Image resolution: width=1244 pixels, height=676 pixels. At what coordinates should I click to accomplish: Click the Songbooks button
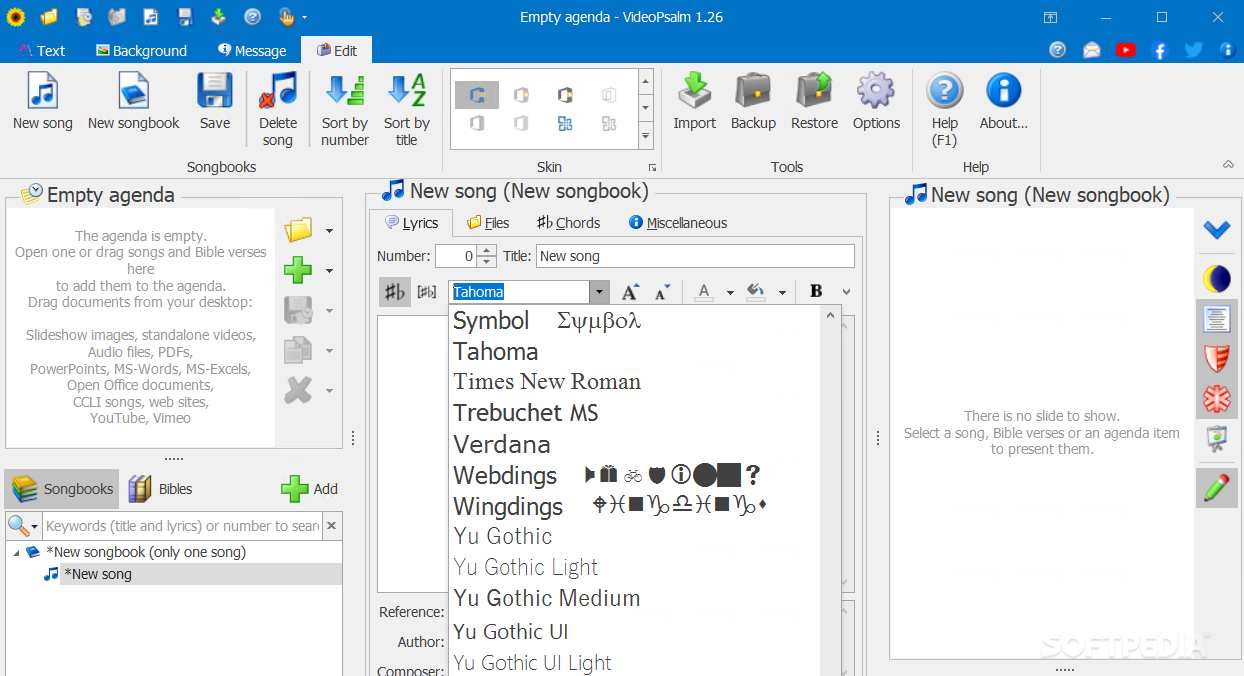[62, 489]
